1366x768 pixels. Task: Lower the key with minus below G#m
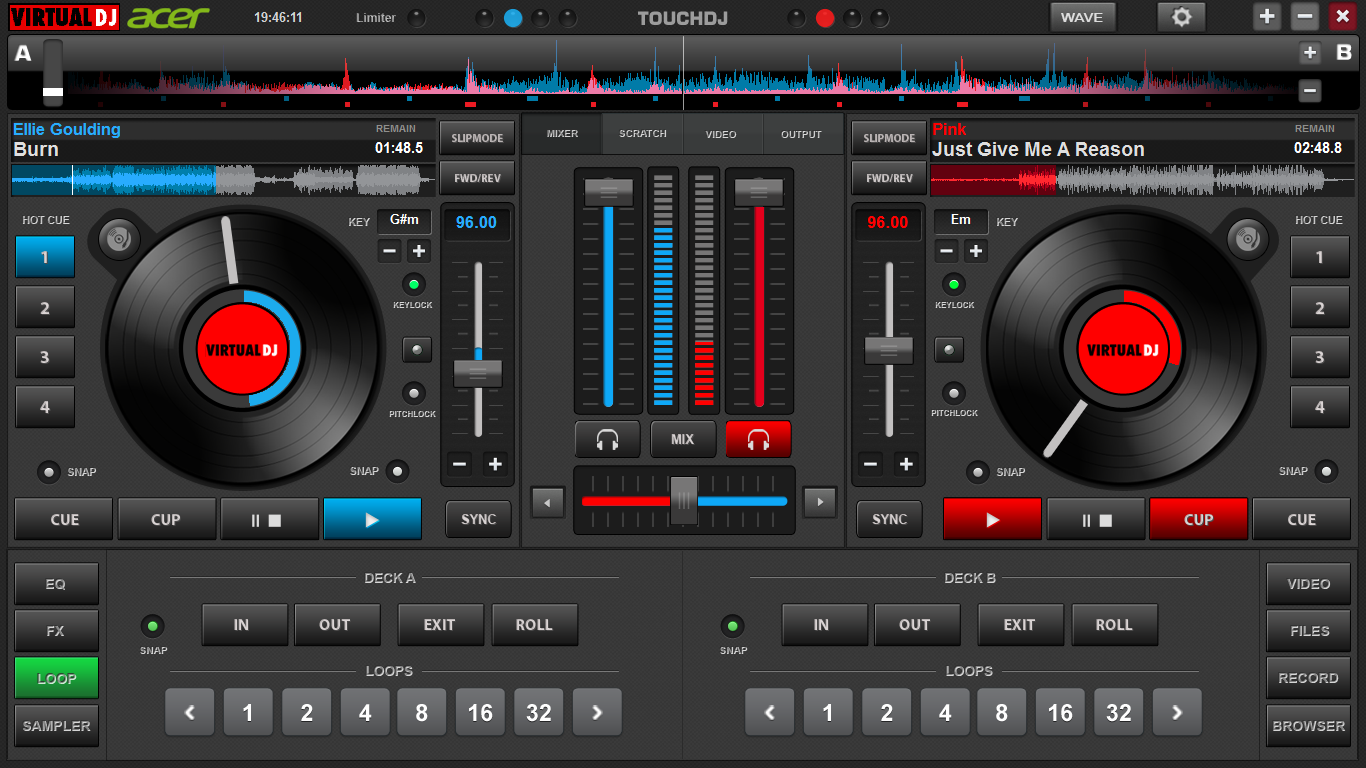(390, 251)
